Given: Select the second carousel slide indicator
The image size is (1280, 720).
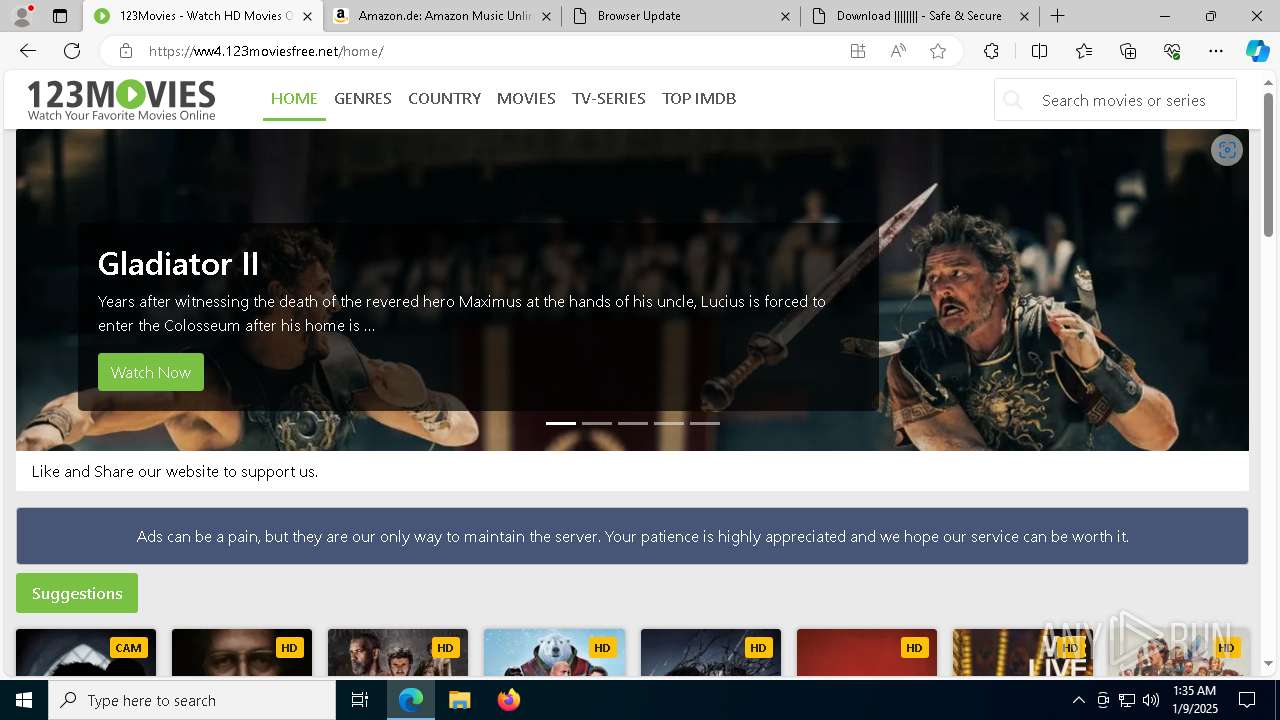Looking at the screenshot, I should pos(597,423).
